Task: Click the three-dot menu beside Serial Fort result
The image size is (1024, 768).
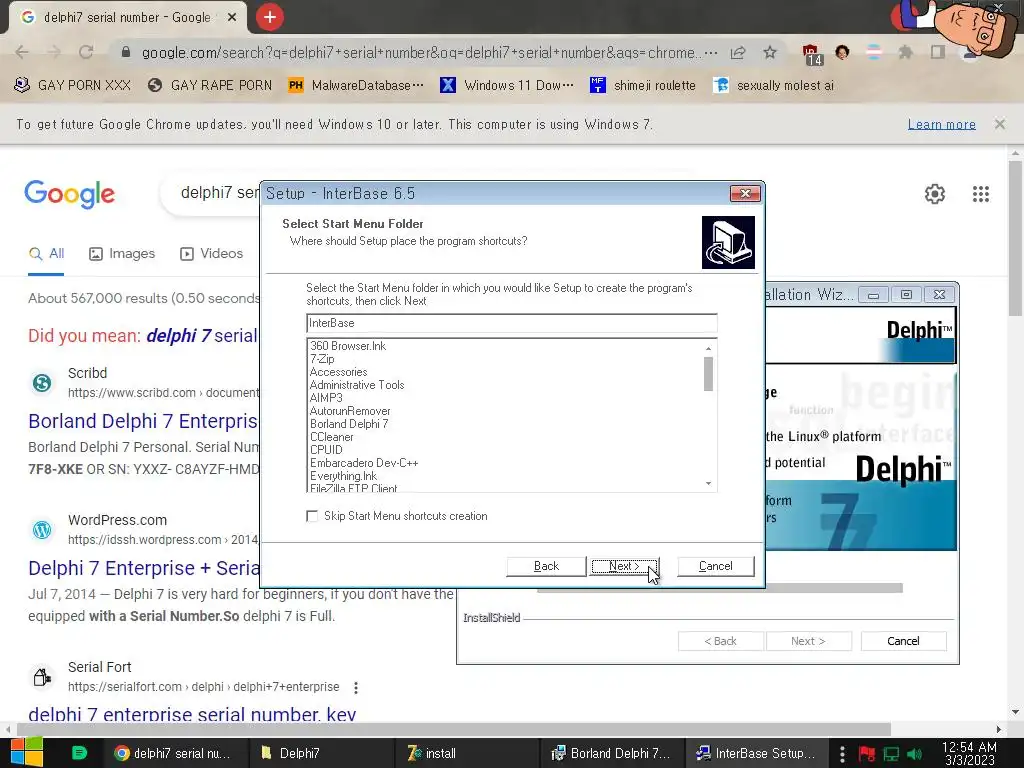Action: coord(355,688)
